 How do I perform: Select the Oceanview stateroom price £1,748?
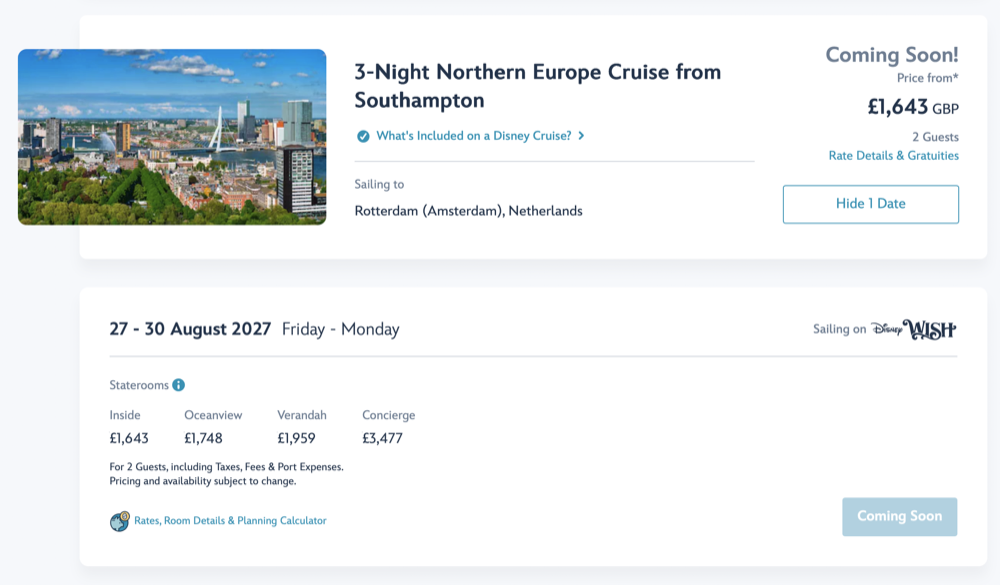click(203, 438)
